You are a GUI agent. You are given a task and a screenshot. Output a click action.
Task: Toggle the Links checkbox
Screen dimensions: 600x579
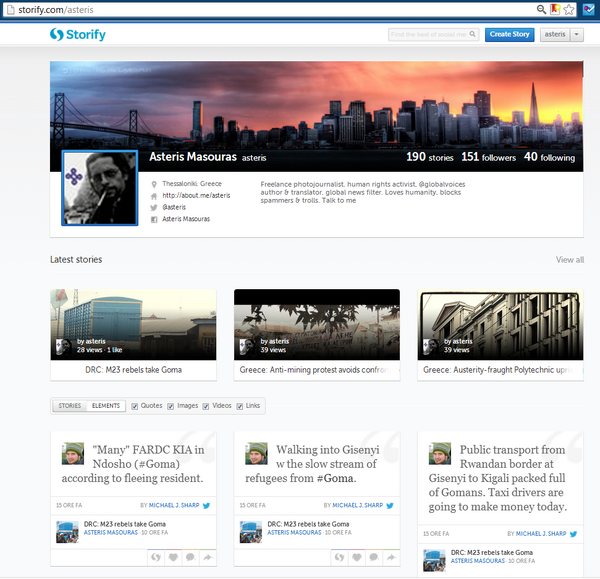click(240, 406)
